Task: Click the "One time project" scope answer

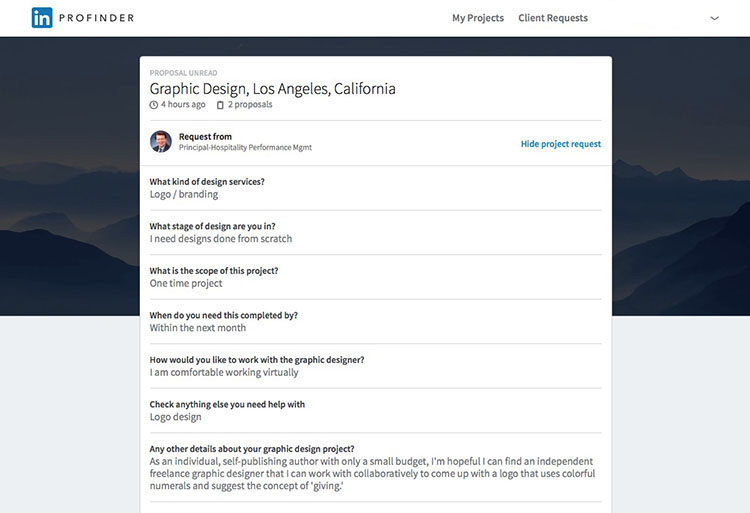Action: [x=186, y=283]
